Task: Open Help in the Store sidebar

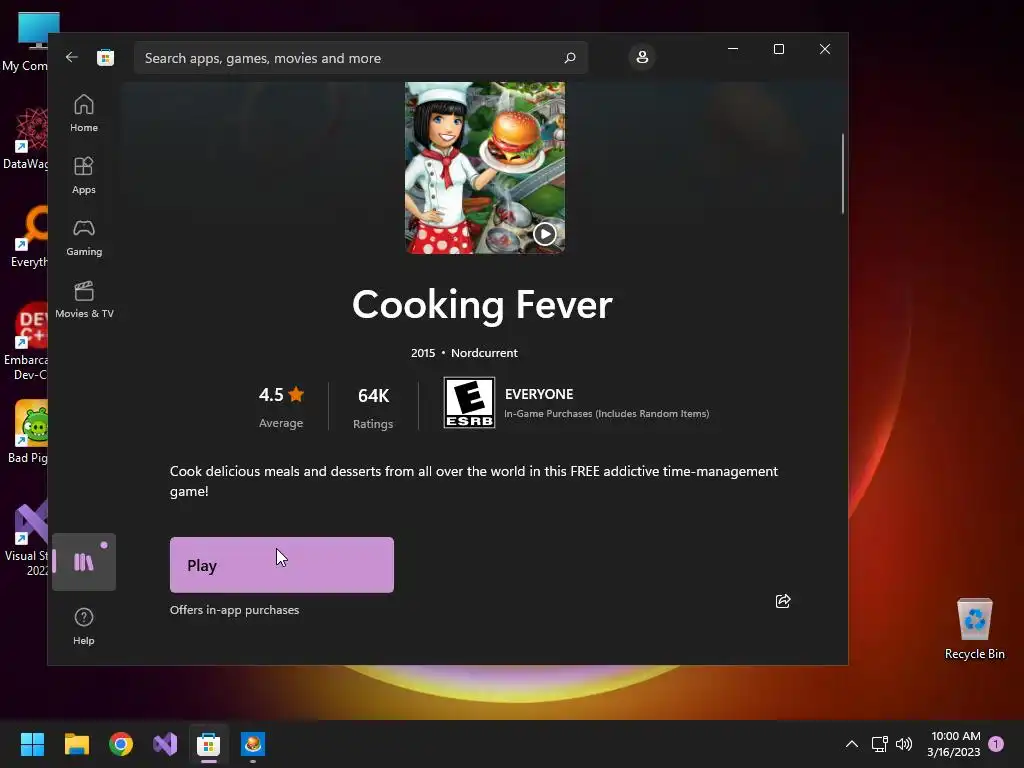Action: 84,626
